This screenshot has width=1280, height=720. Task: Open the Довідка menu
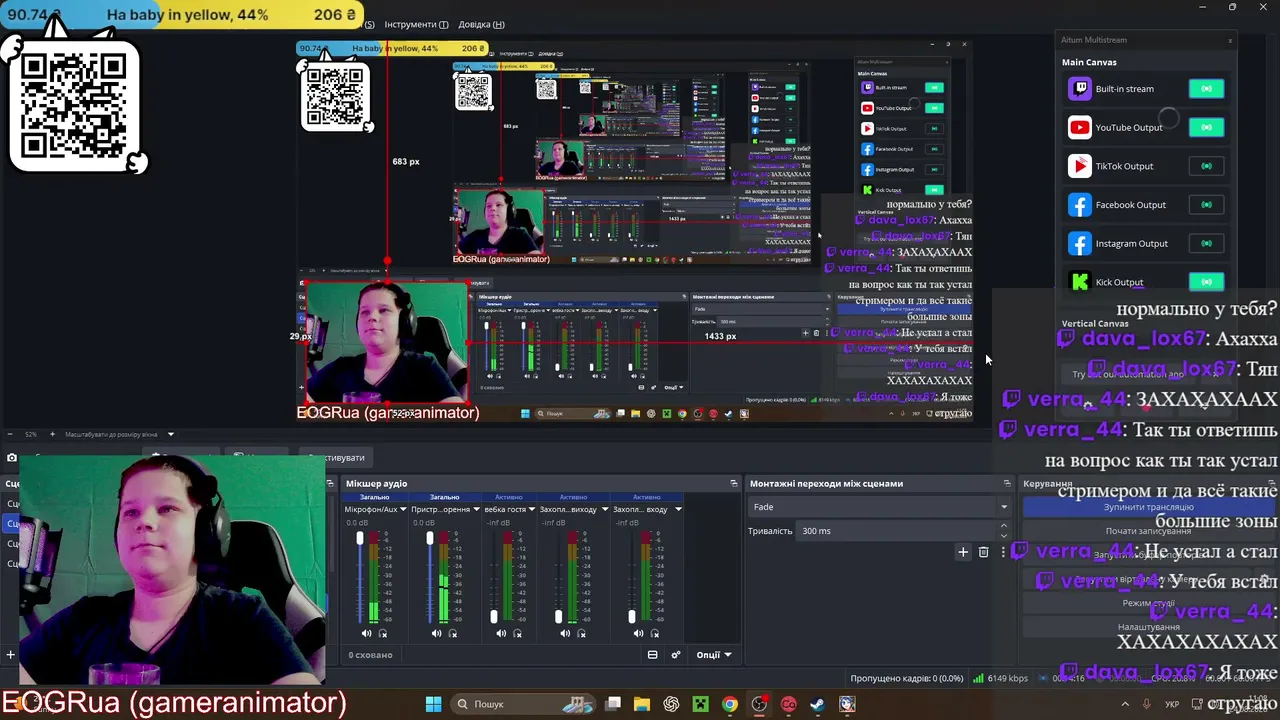(482, 24)
